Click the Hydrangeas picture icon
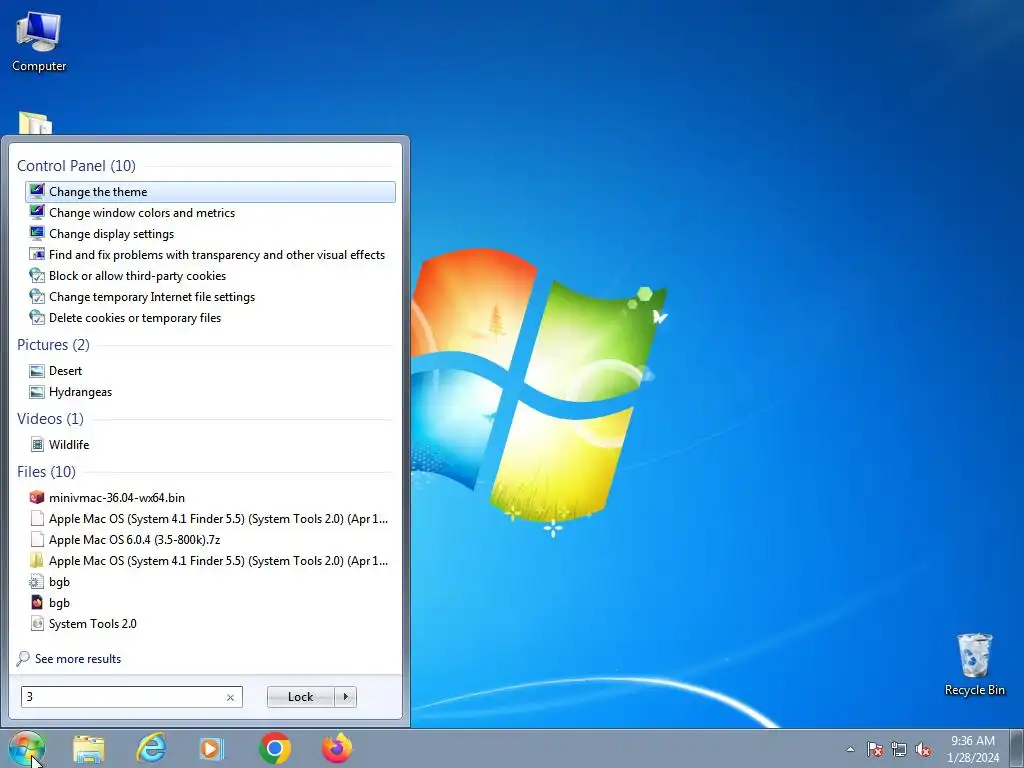1024x768 pixels. coord(37,392)
